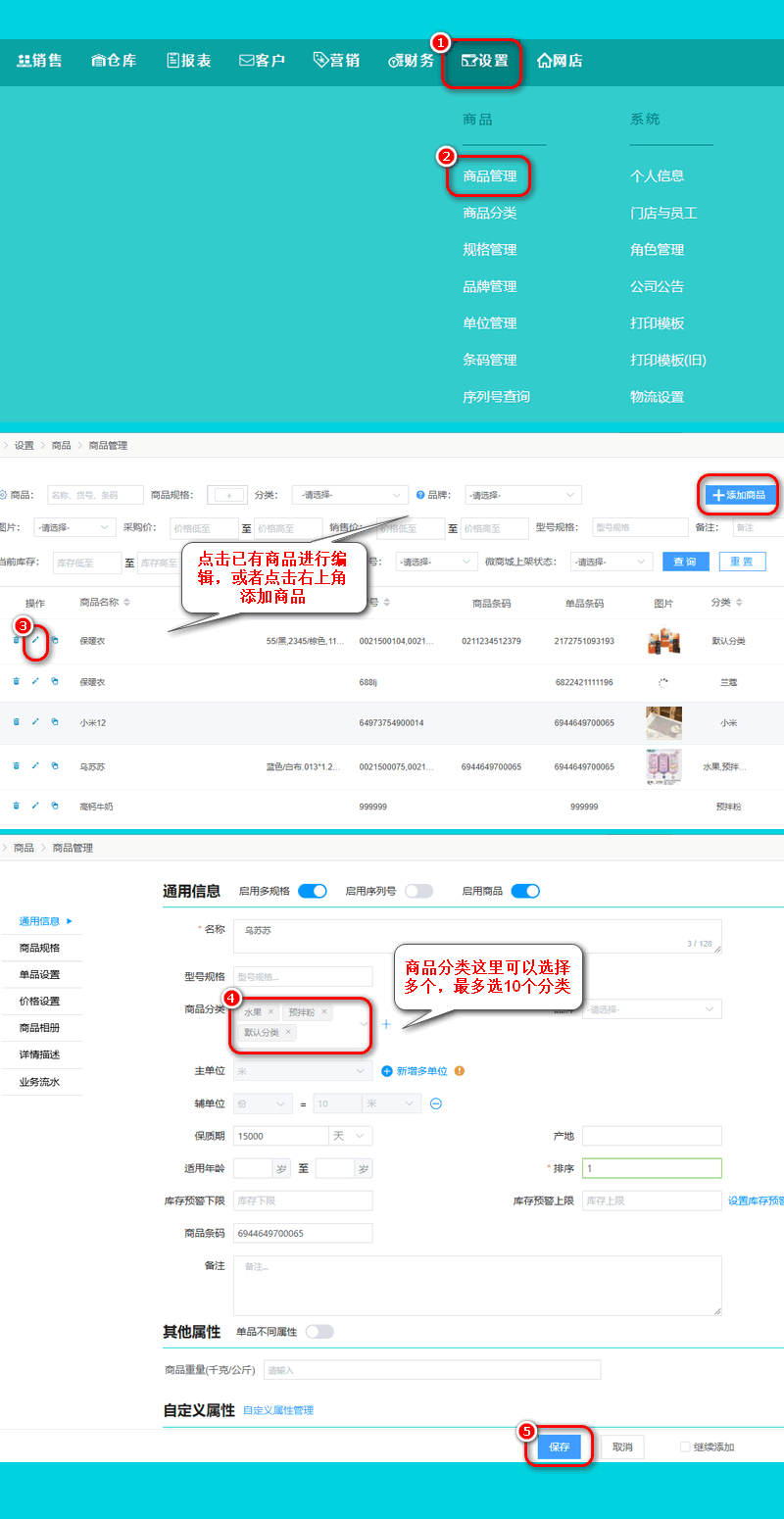Open the 设置 top menu
This screenshot has height=1519, width=784.
click(x=484, y=61)
